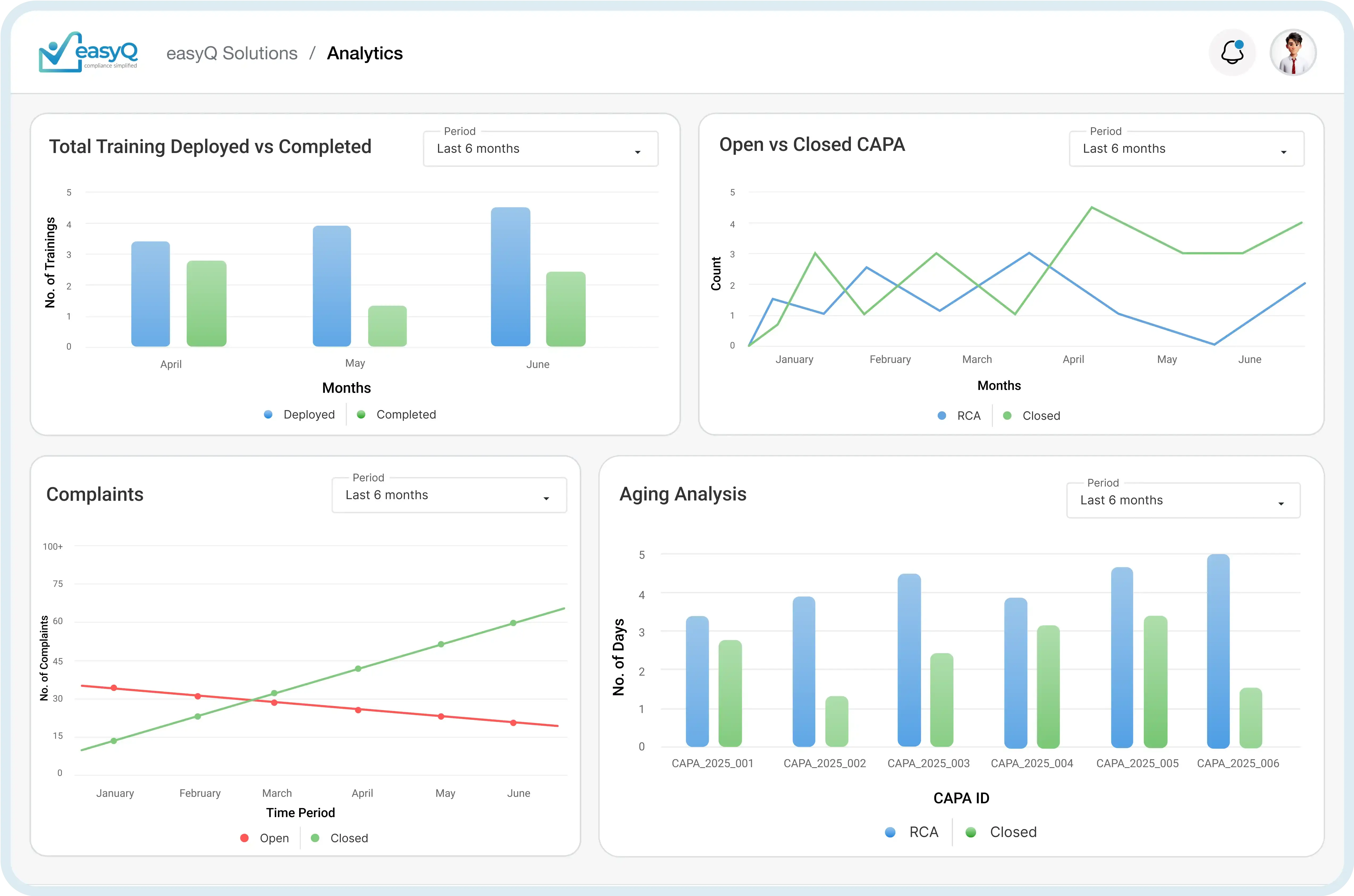The image size is (1354, 896).
Task: Go to the easyQ Solutions breadcrumb
Action: [x=232, y=53]
